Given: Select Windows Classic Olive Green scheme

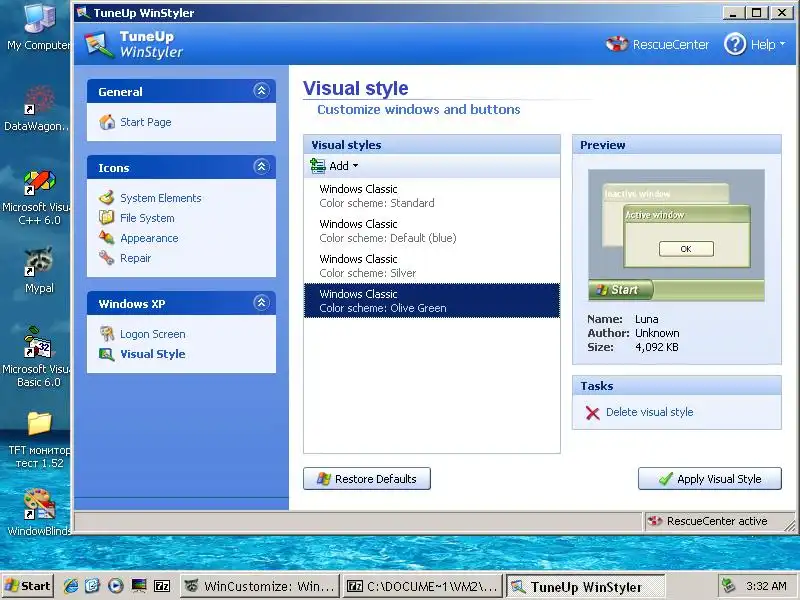Looking at the screenshot, I should tap(432, 301).
